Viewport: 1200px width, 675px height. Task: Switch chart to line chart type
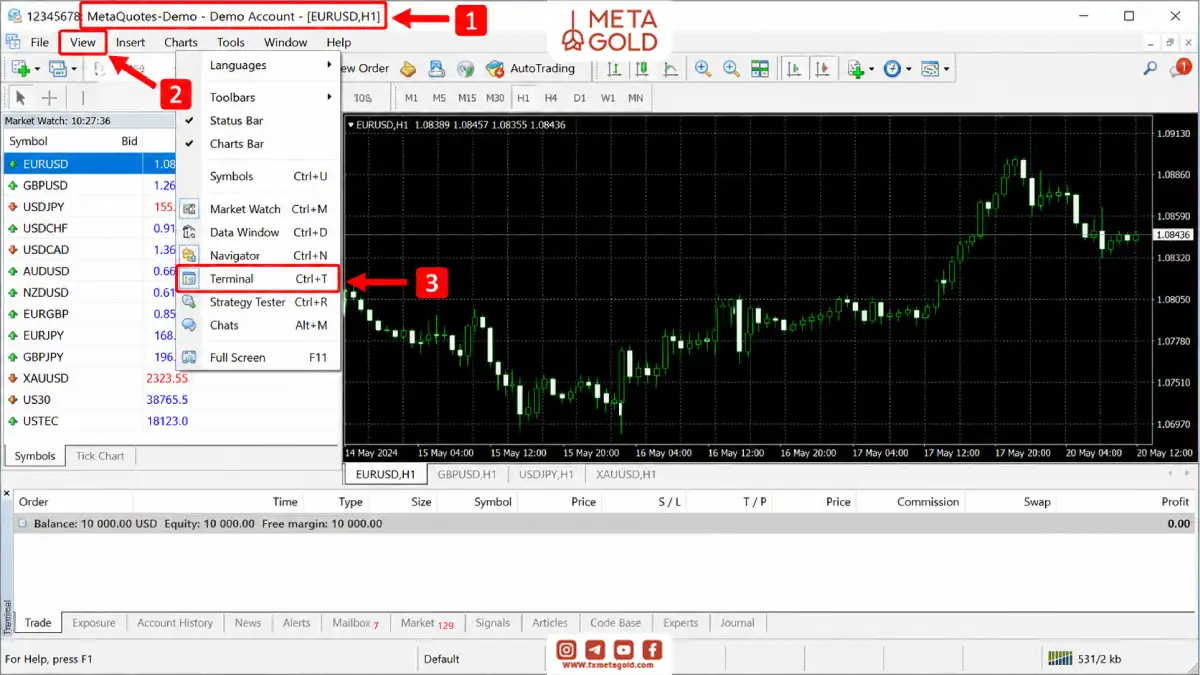670,69
